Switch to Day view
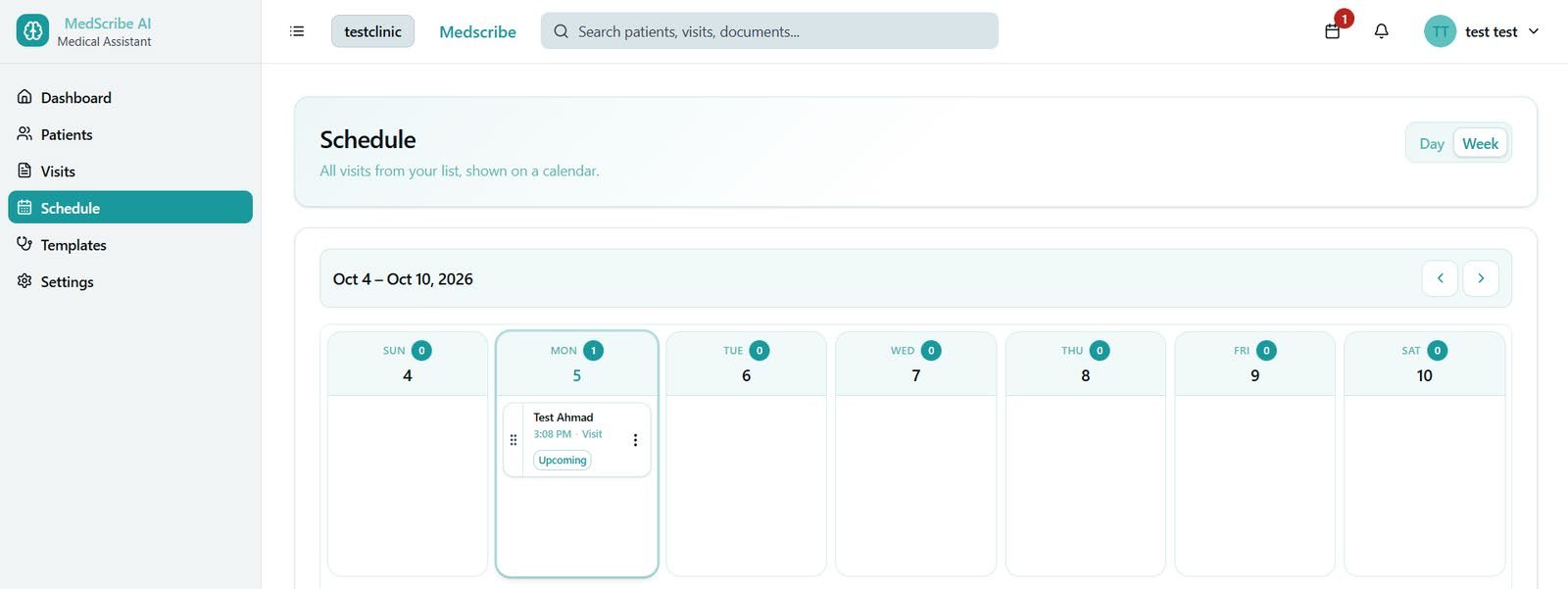Screen dimensions: 1568x589 pos(1432,144)
